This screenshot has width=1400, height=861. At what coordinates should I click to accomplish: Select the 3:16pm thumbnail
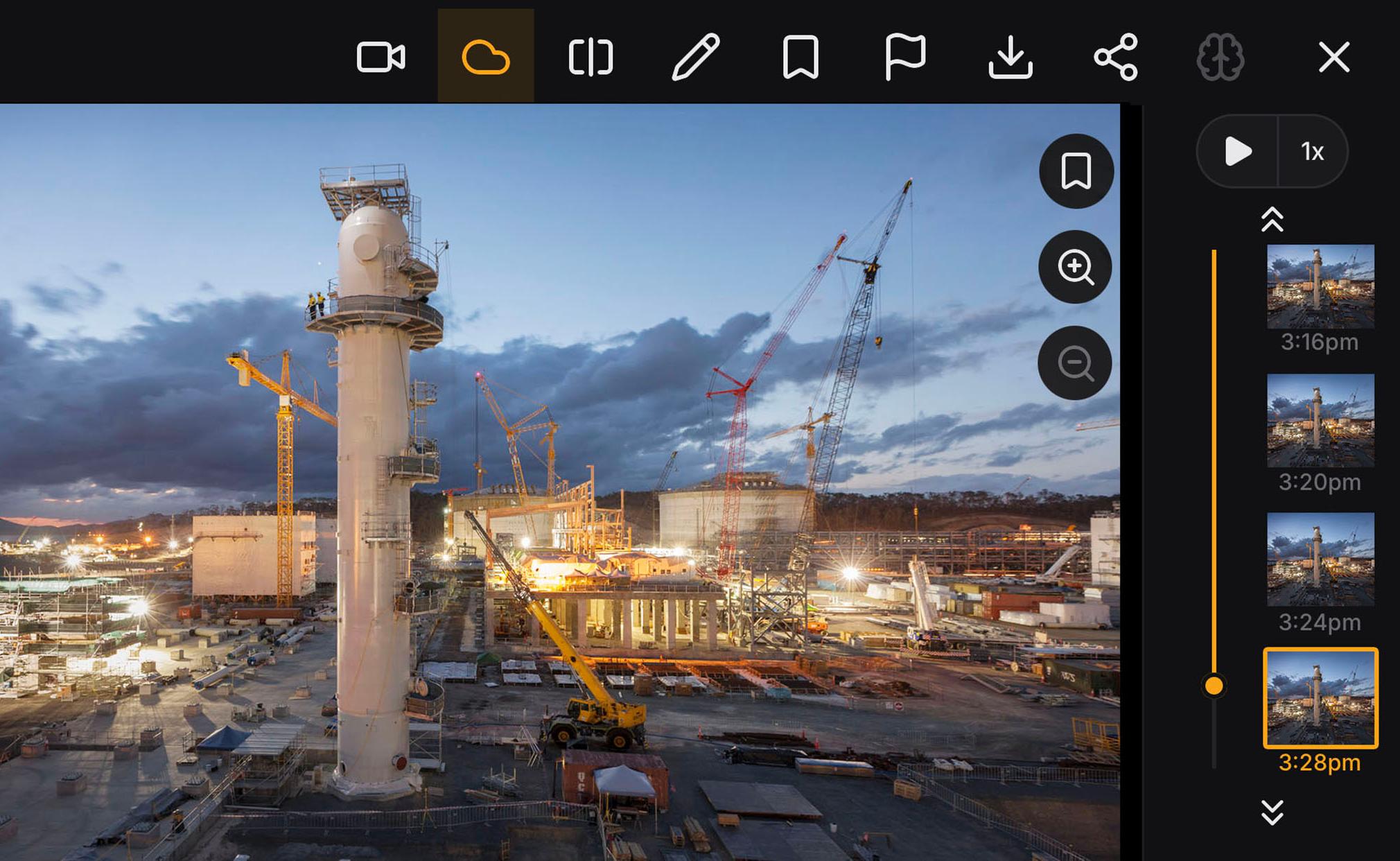1320,286
